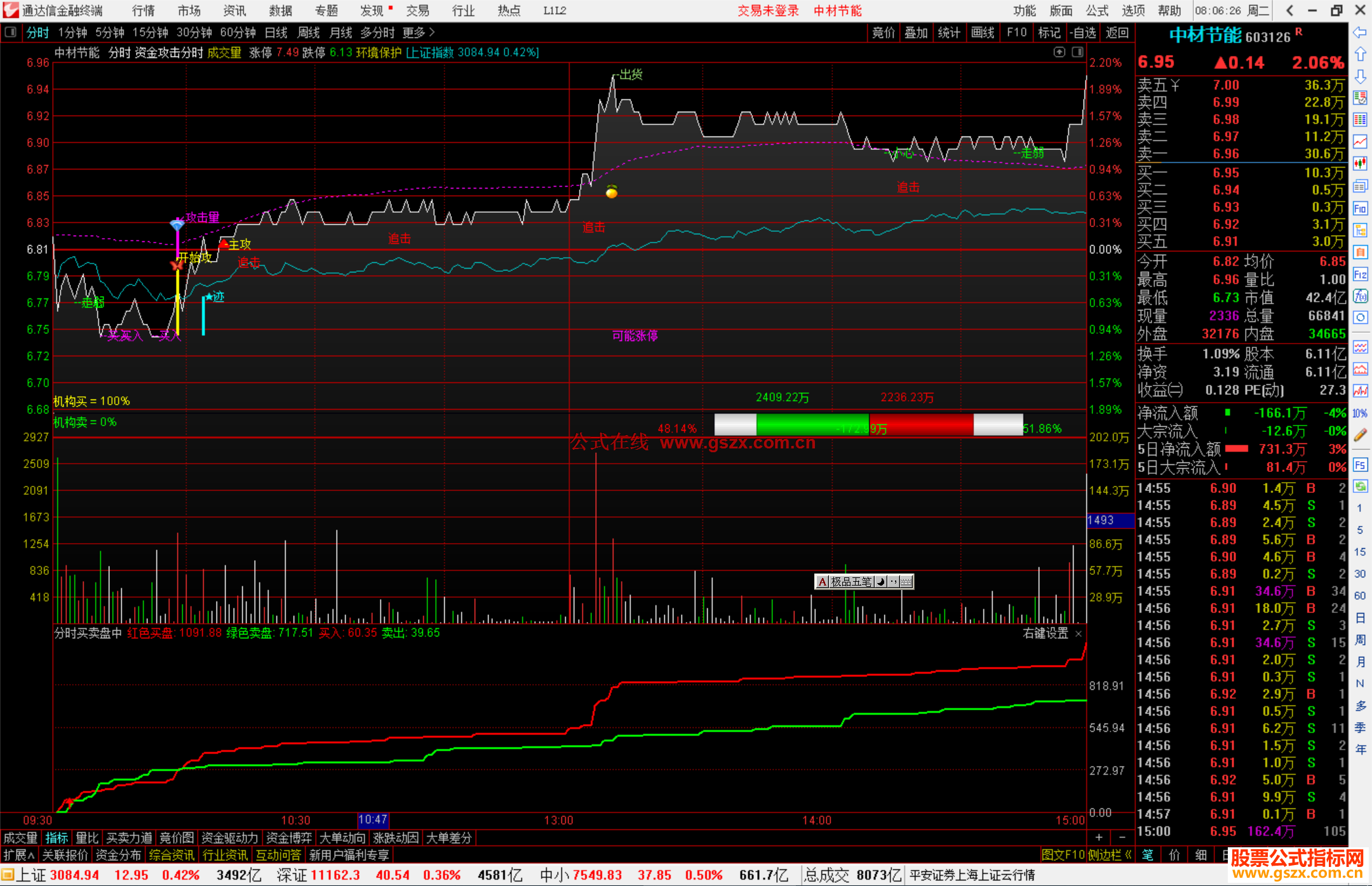Click the 返回 return button
The width and height of the screenshot is (1372, 886).
pos(1117,32)
